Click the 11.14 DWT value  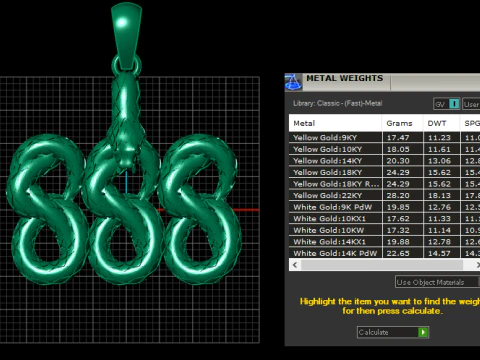(439, 230)
